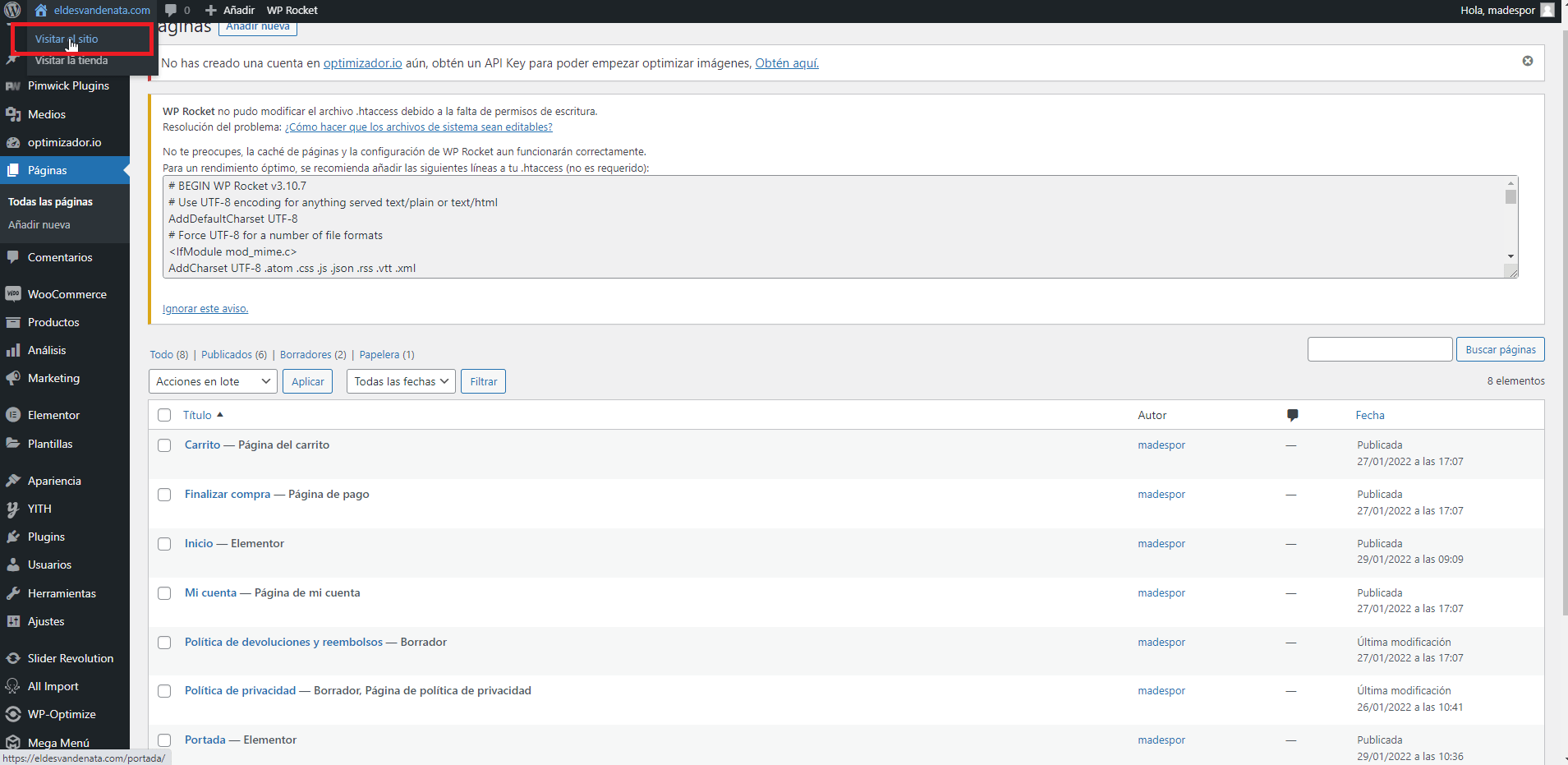
Task: Click the Buscar páginas button
Action: coord(1501,349)
